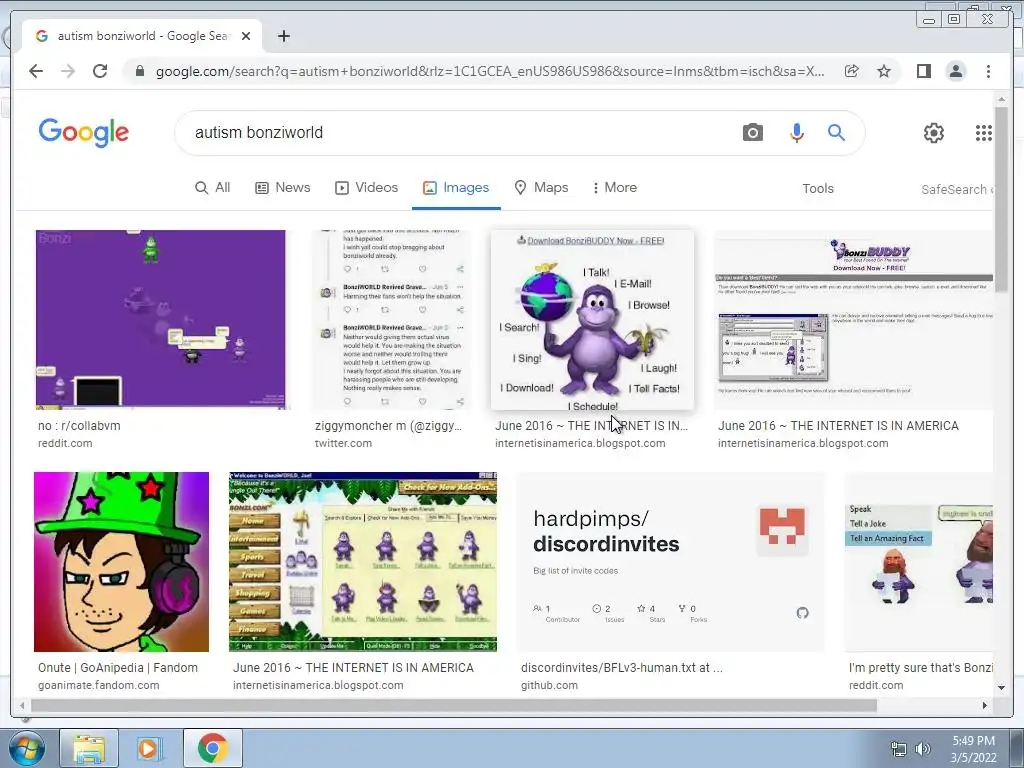Click the address bar URL
Image resolution: width=1024 pixels, height=768 pixels.
click(490, 71)
